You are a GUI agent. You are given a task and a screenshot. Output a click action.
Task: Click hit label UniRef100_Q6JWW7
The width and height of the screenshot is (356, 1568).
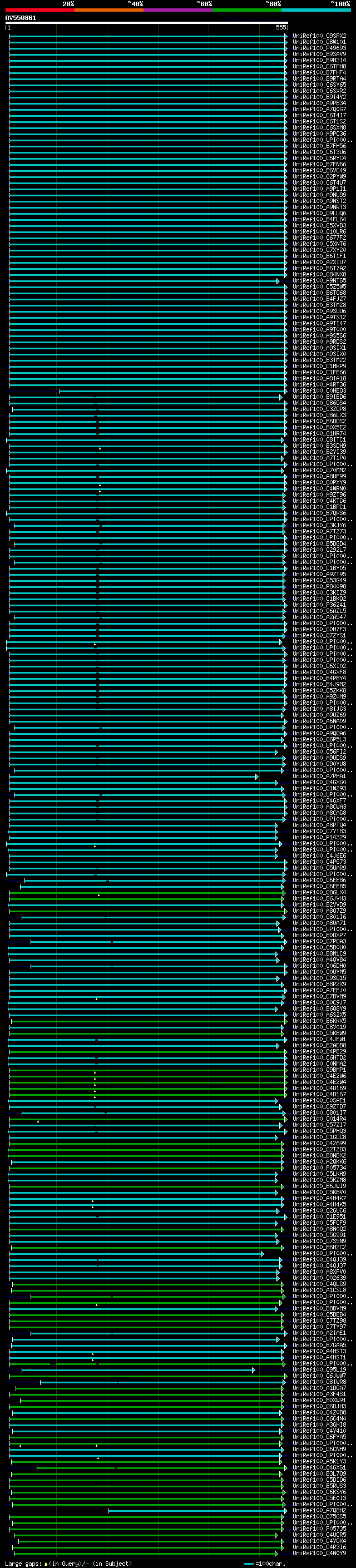319,1376
